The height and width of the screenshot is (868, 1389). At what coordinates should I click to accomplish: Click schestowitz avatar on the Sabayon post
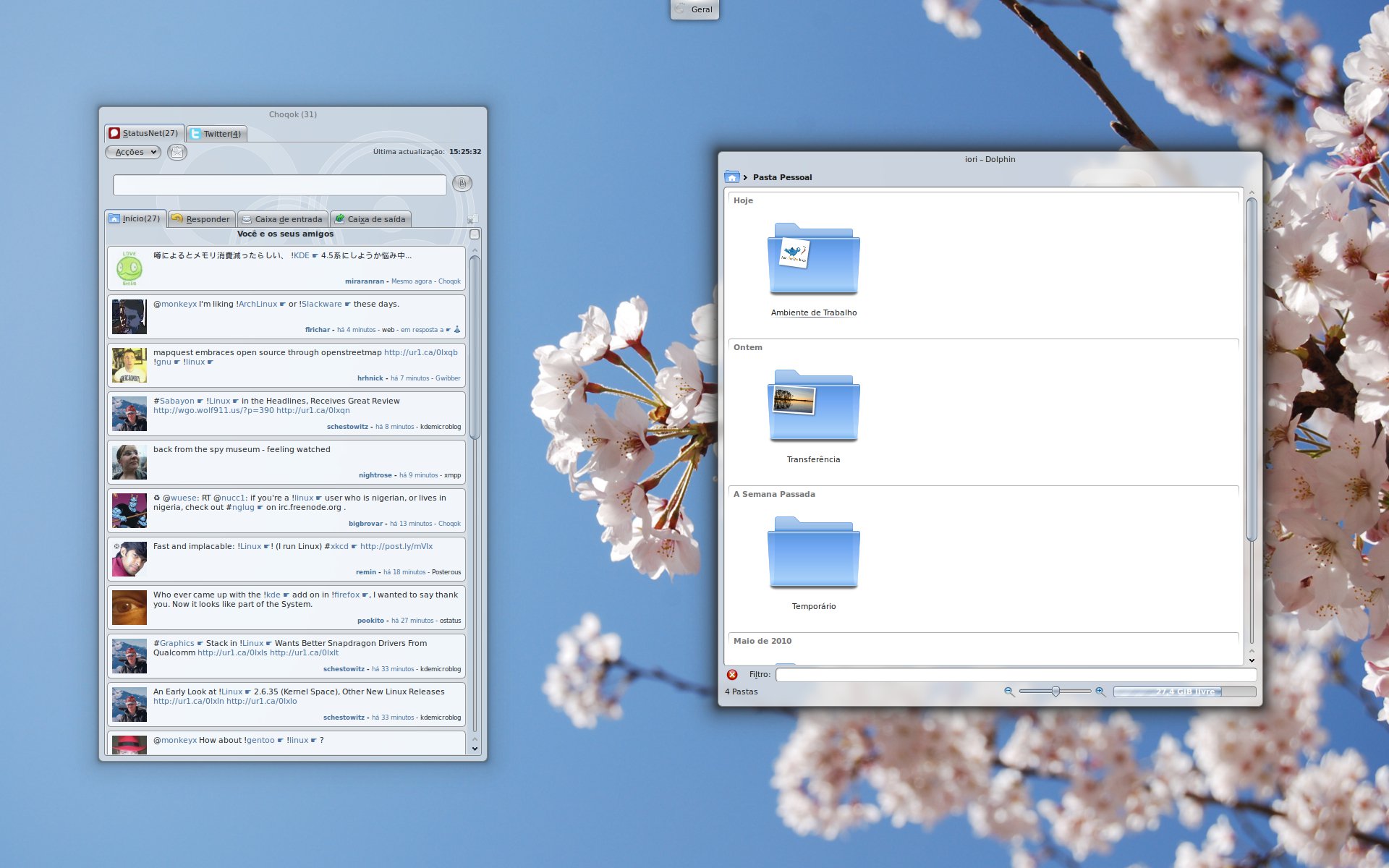(129, 414)
